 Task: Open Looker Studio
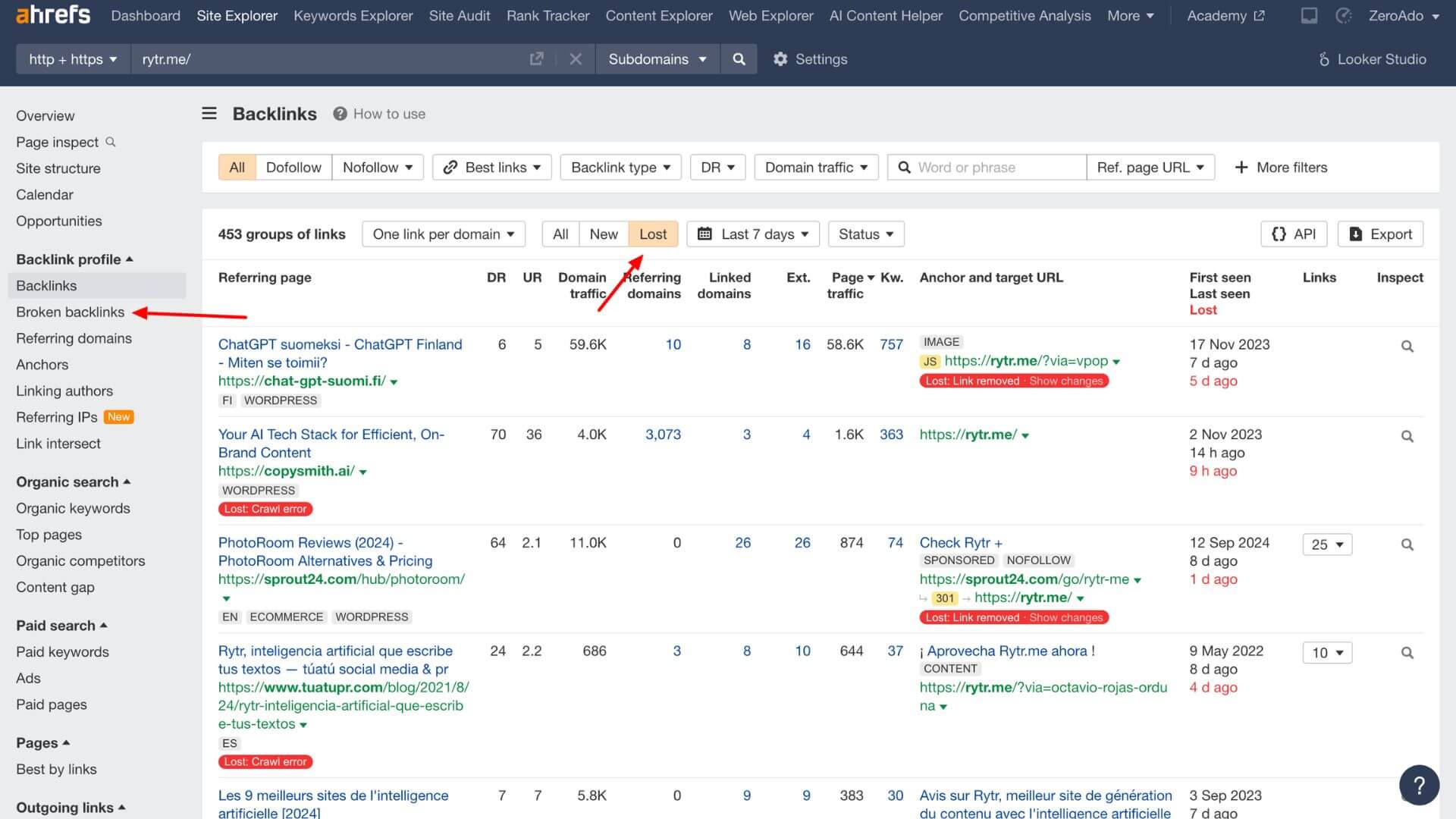pyautogui.click(x=1372, y=59)
